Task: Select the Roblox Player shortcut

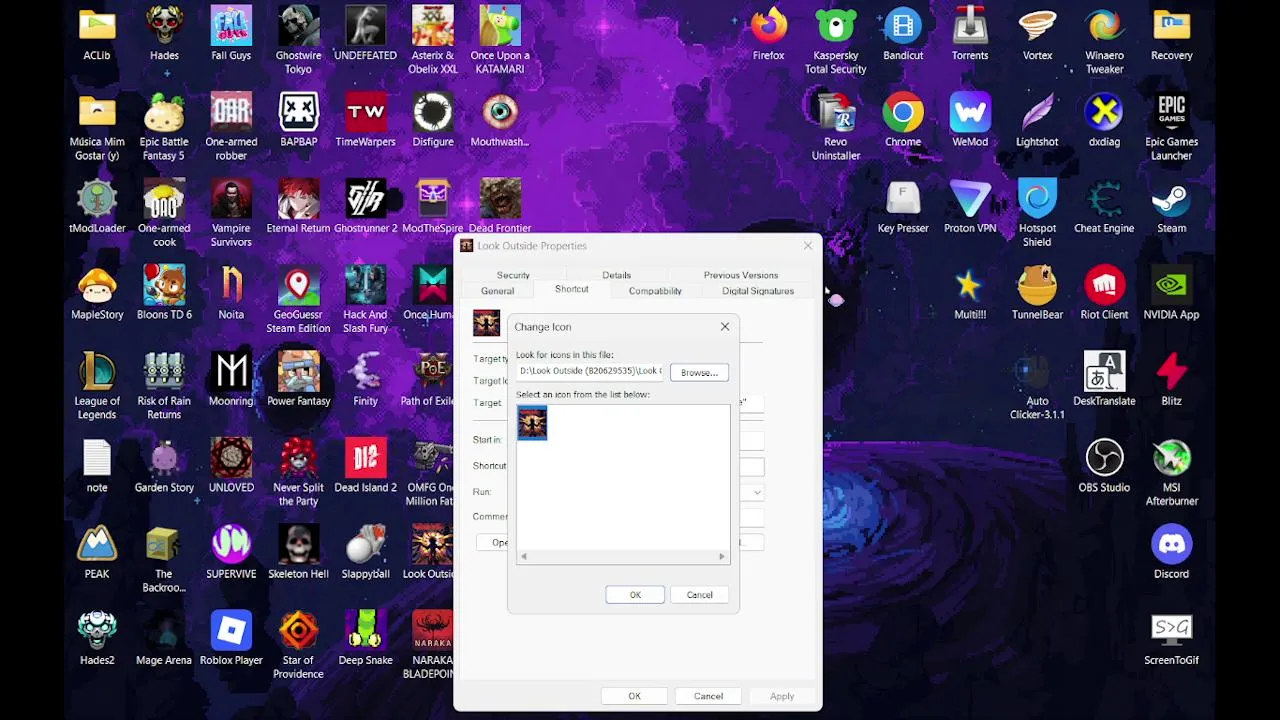Action: tap(231, 639)
